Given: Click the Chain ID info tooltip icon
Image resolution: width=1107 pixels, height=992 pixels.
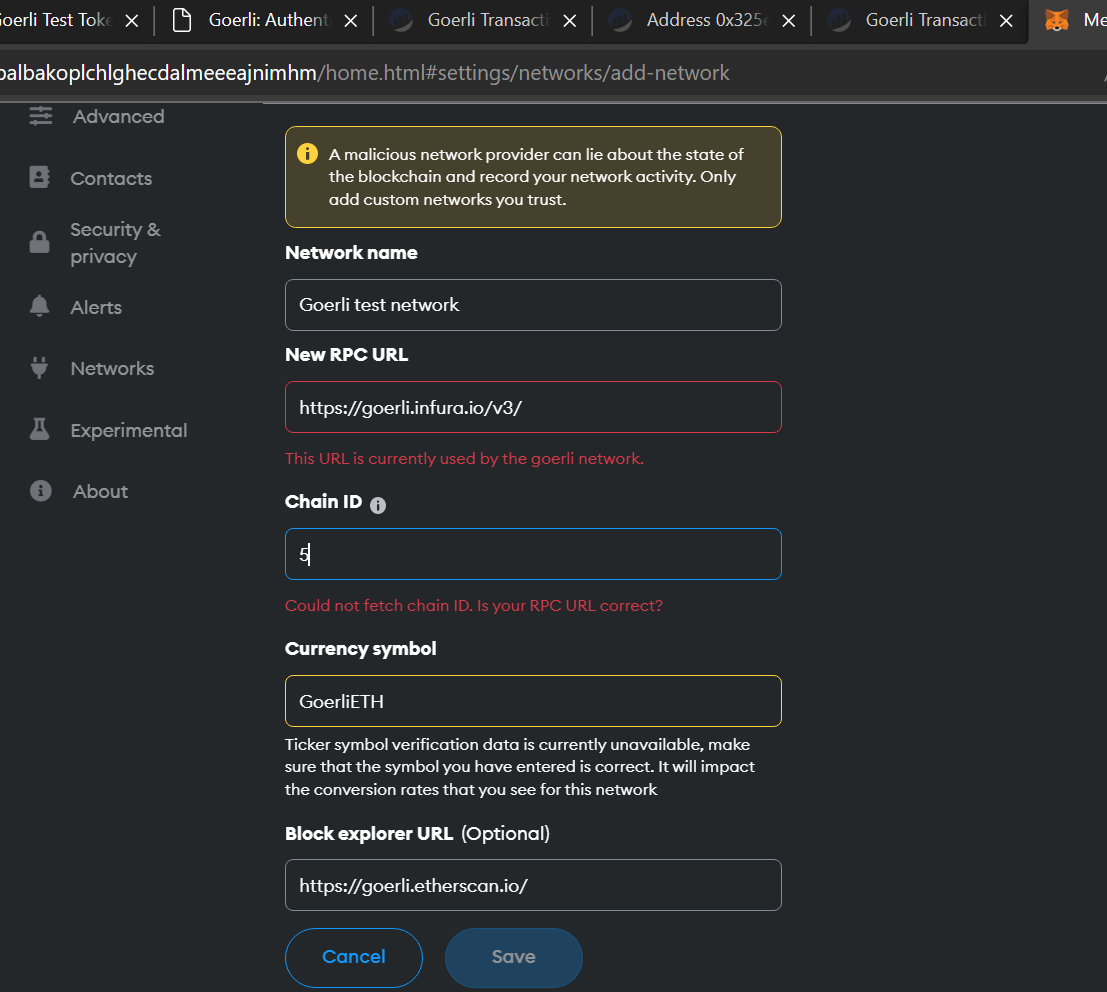Looking at the screenshot, I should pos(378,505).
